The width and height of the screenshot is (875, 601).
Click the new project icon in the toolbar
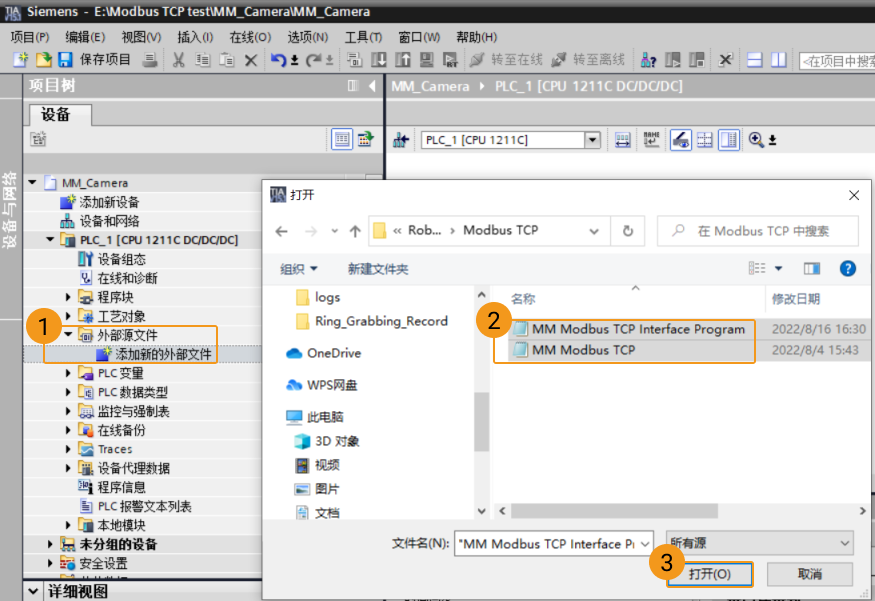coord(20,59)
